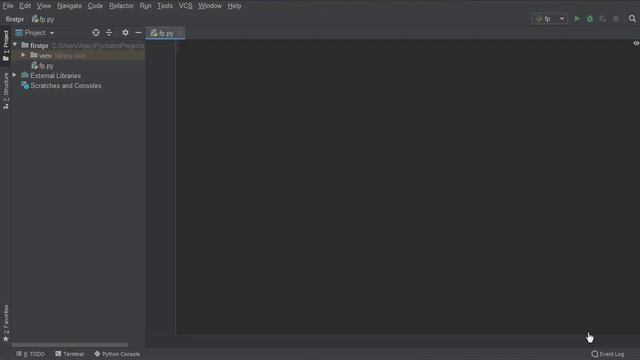This screenshot has width=640, height=360.
Task: Open the fp run configuration dropdown
Action: (x=549, y=19)
